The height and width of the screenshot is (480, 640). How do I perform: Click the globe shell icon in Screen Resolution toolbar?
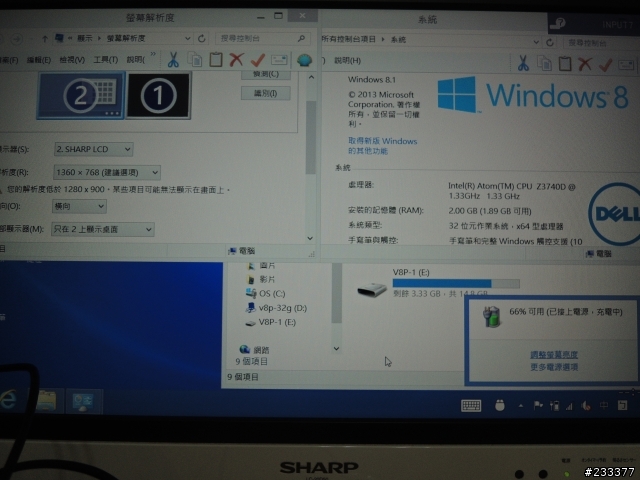(304, 60)
